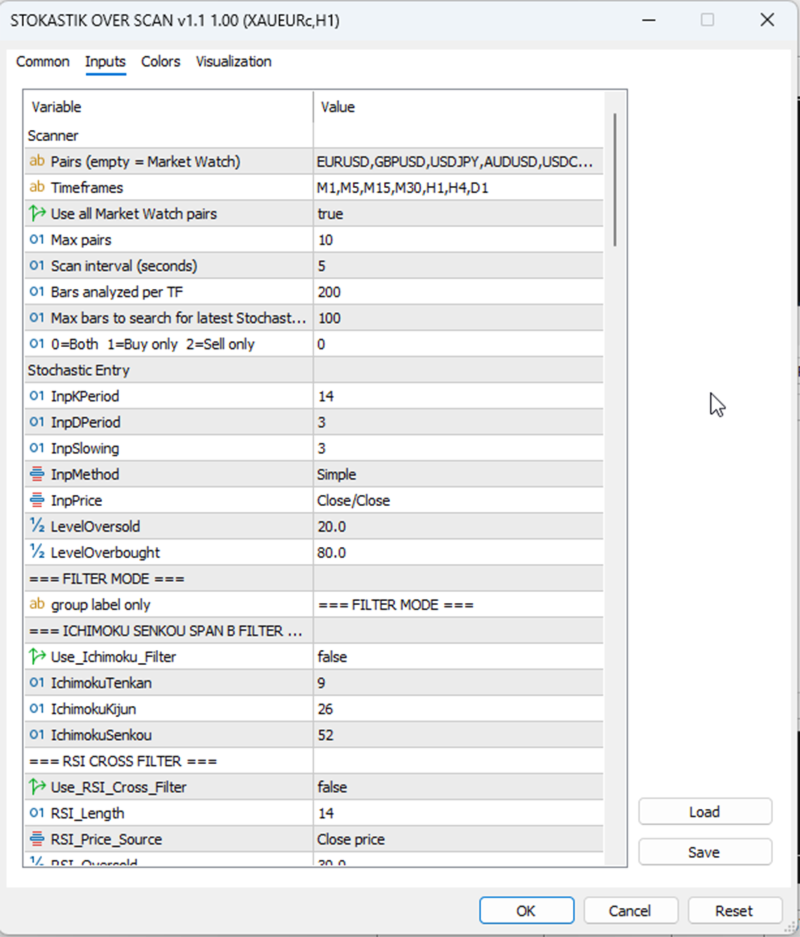This screenshot has height=937, width=800.
Task: Open the InpPrice Close/Close value dropdown
Action: tap(458, 501)
